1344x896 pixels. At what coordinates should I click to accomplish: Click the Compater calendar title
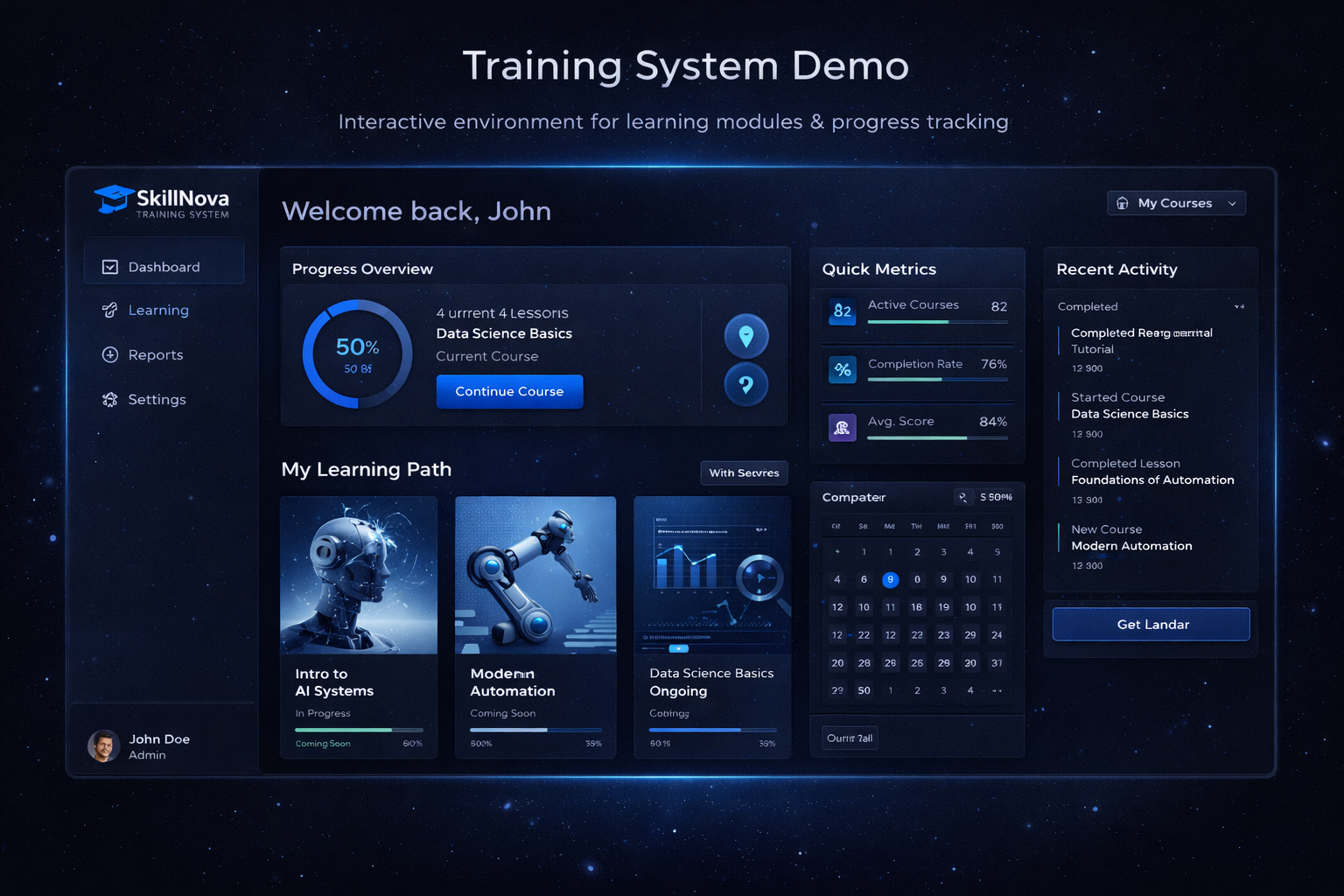coord(854,497)
